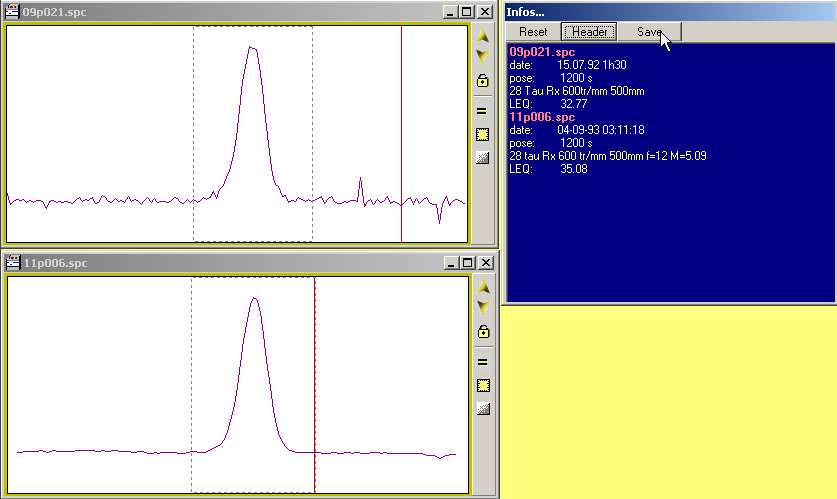Click LEQ value 32.77

pyautogui.click(x=574, y=104)
